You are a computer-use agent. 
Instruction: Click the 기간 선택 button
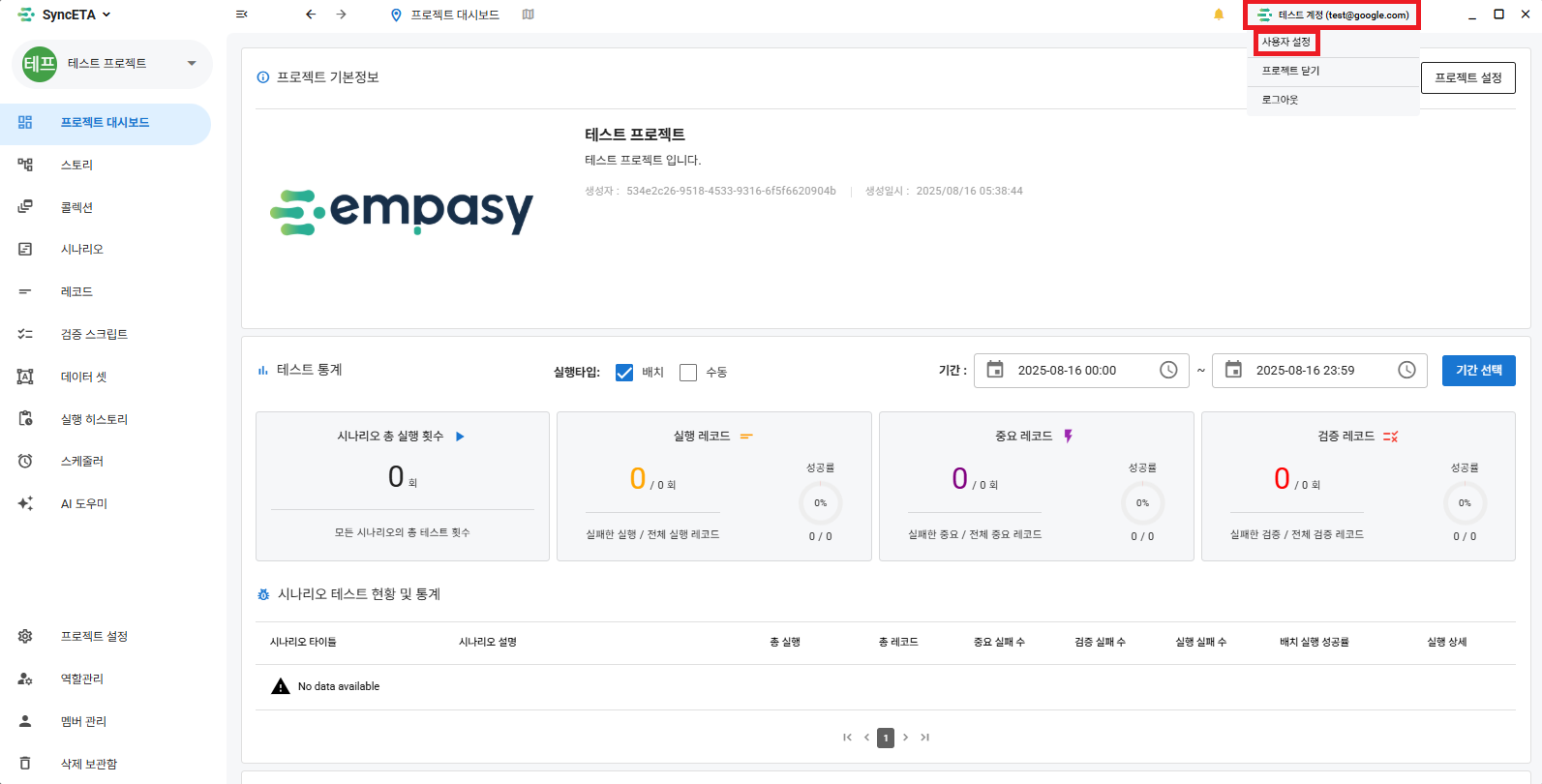tap(1478, 371)
